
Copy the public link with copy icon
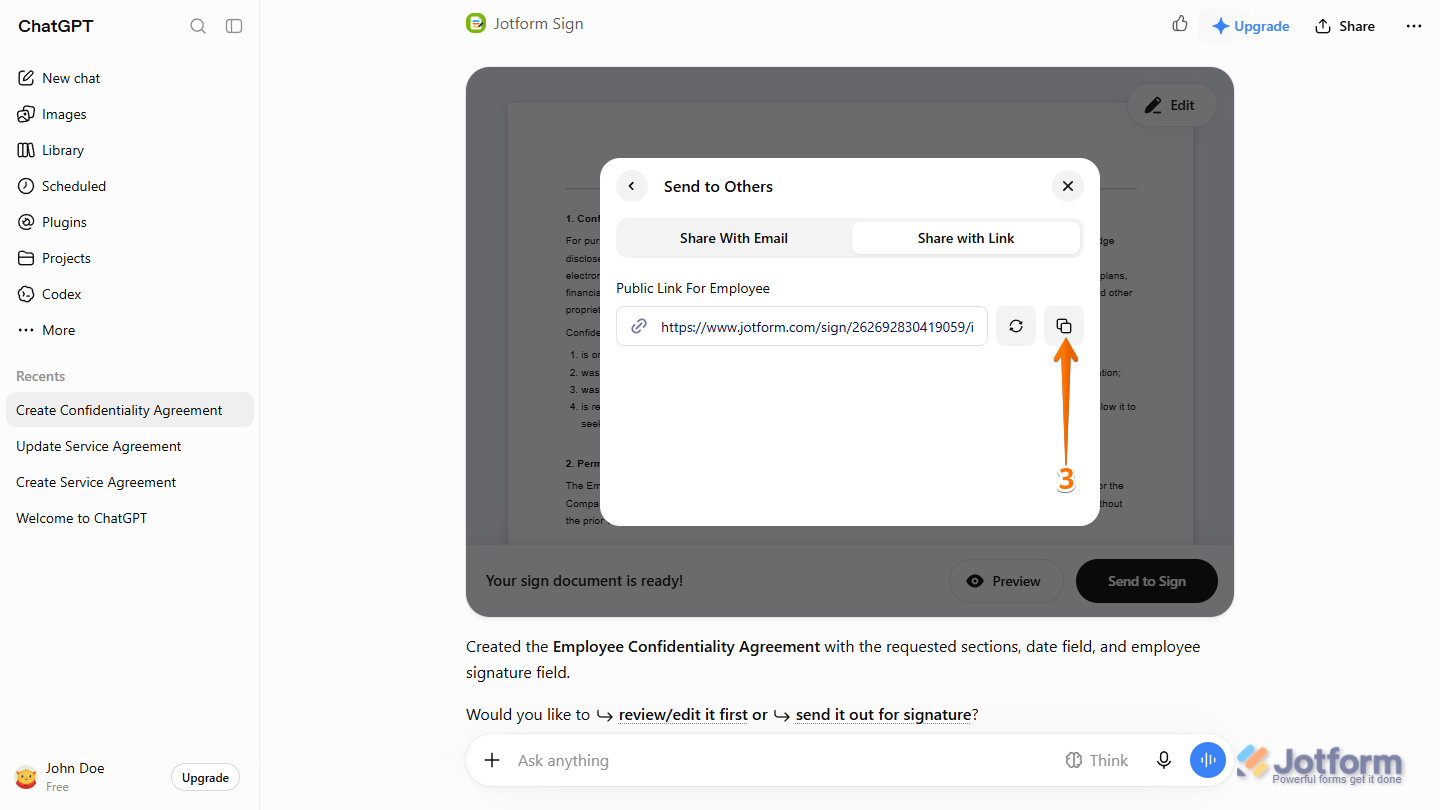(1064, 326)
